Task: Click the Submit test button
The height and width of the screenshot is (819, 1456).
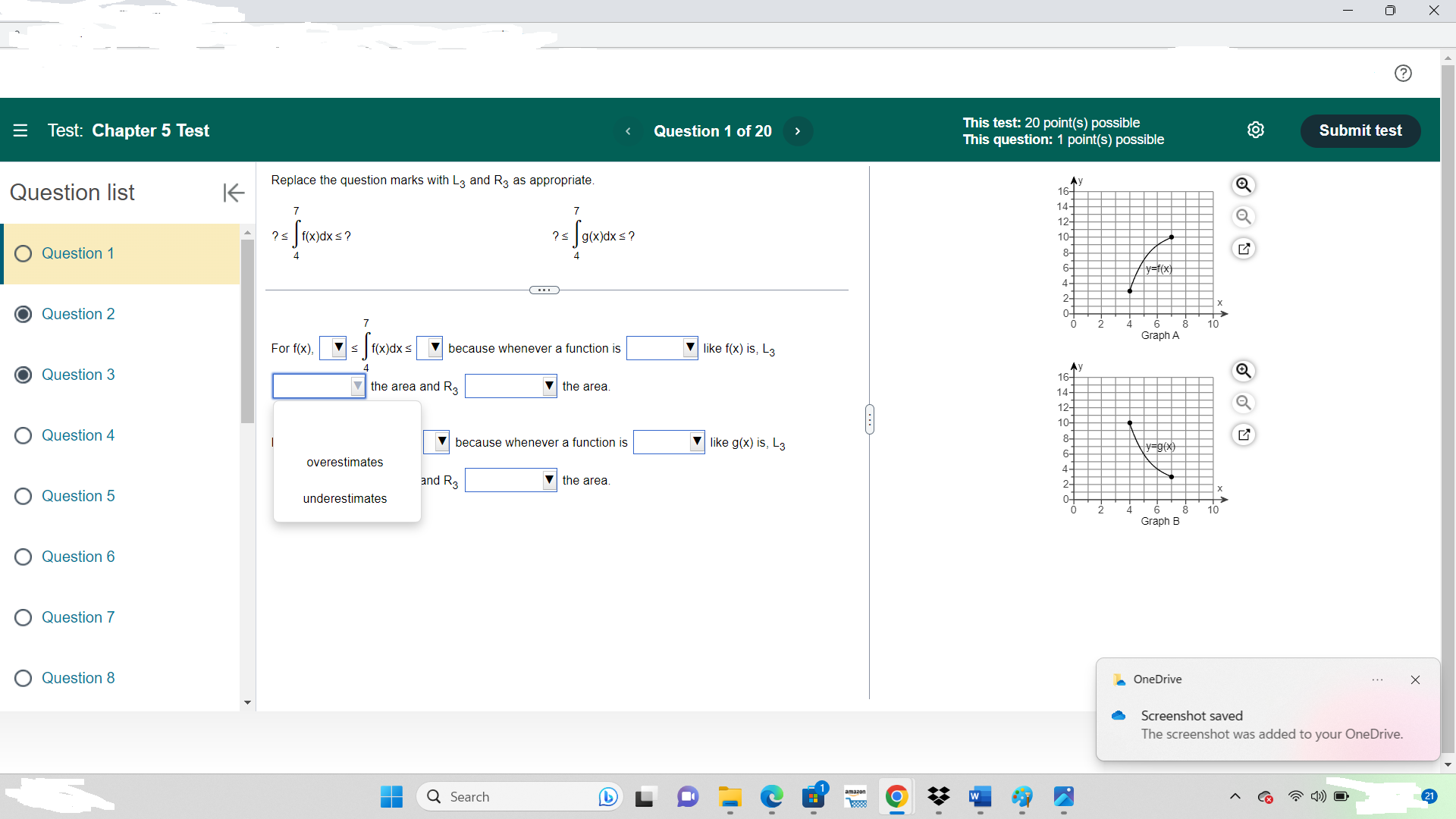Action: tap(1360, 130)
